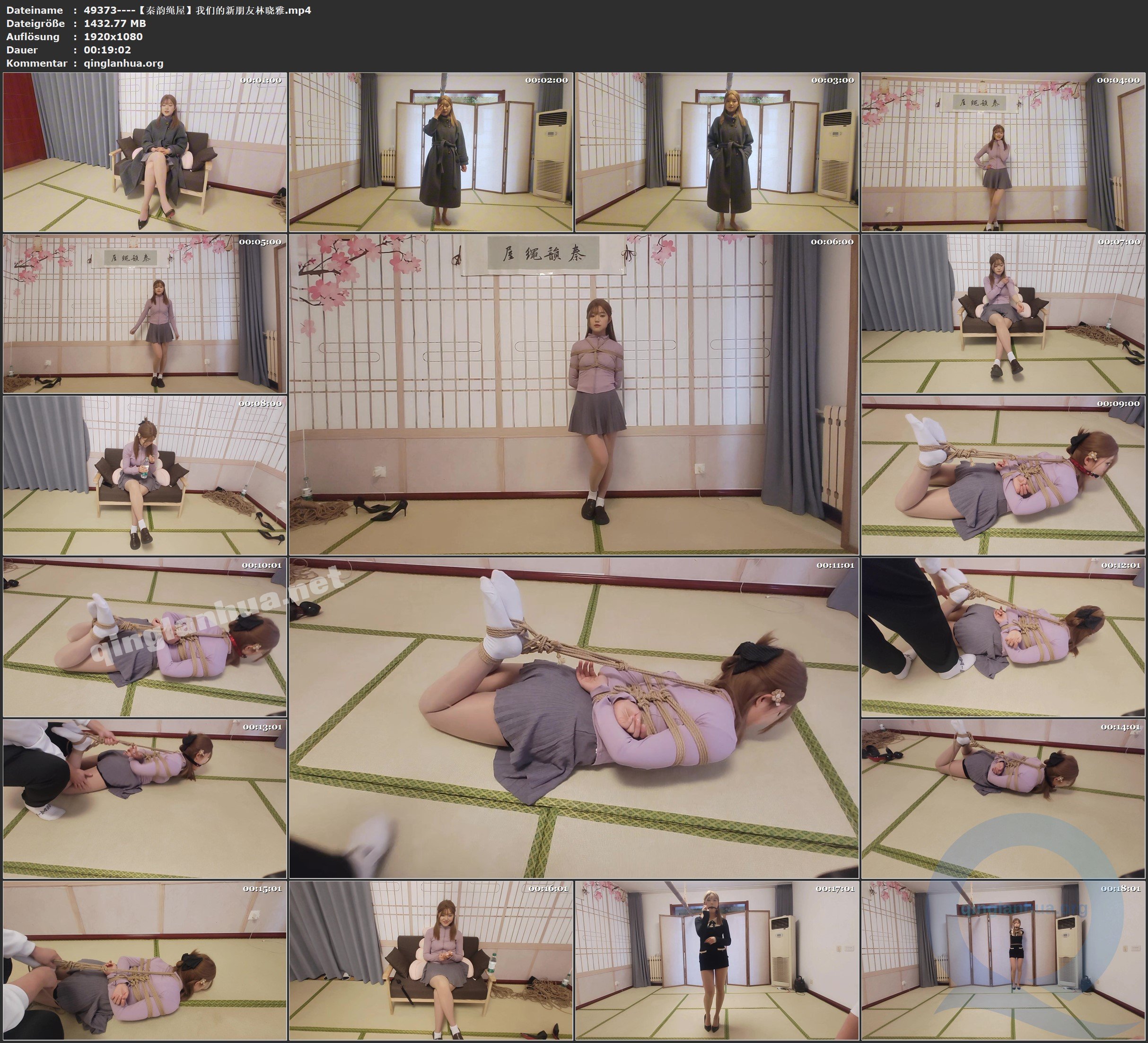Image resolution: width=1148 pixels, height=1043 pixels.
Task: Click the large 00:11:01 frame
Action: point(573,717)
